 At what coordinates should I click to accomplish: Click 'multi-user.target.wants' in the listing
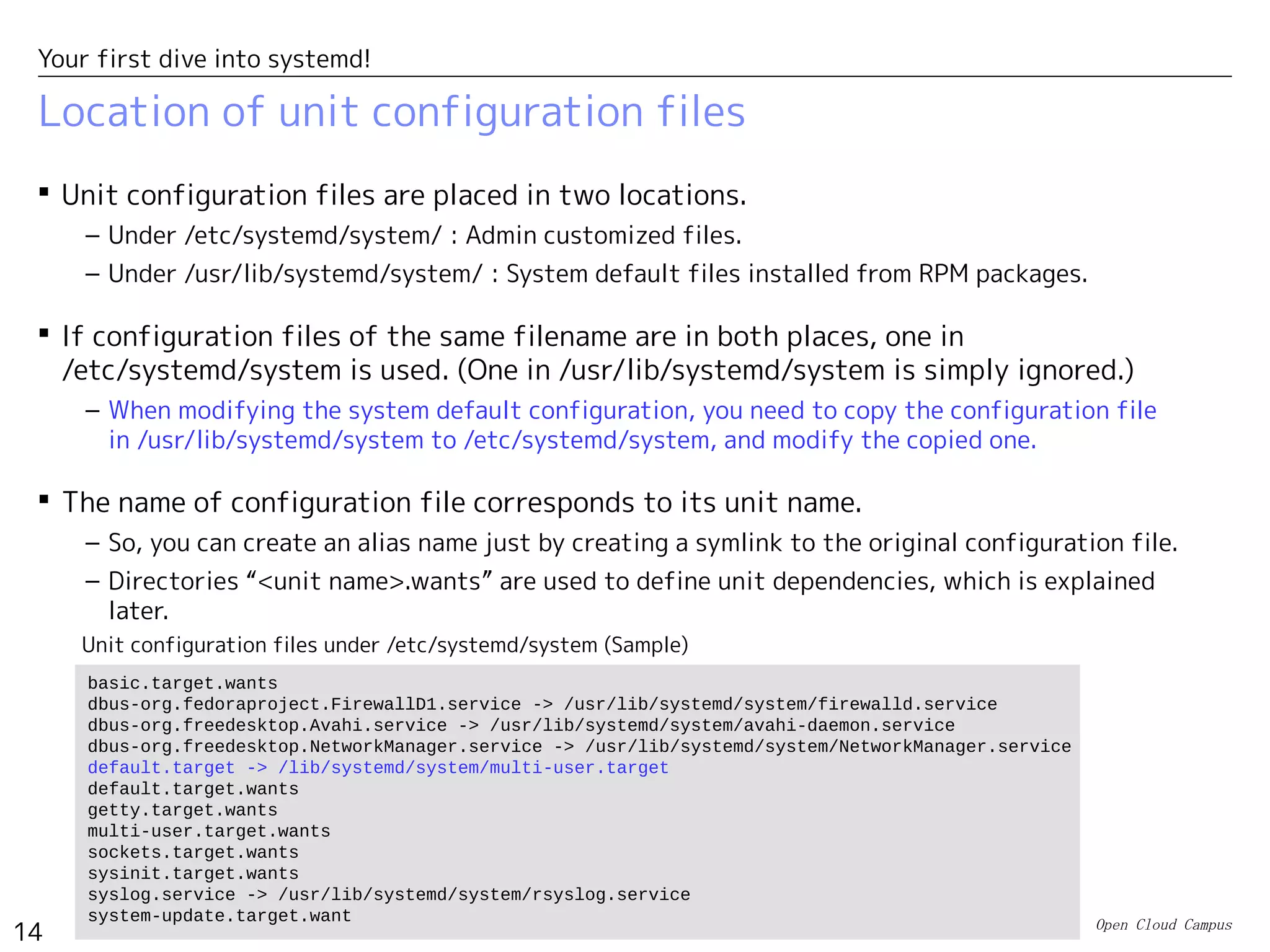tap(209, 831)
